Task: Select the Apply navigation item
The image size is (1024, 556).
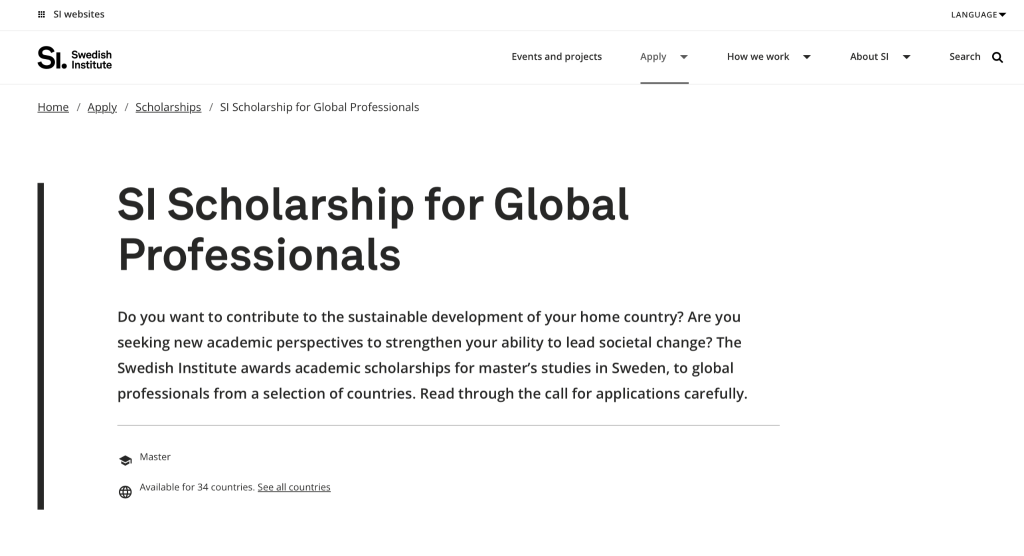Action: (x=653, y=57)
